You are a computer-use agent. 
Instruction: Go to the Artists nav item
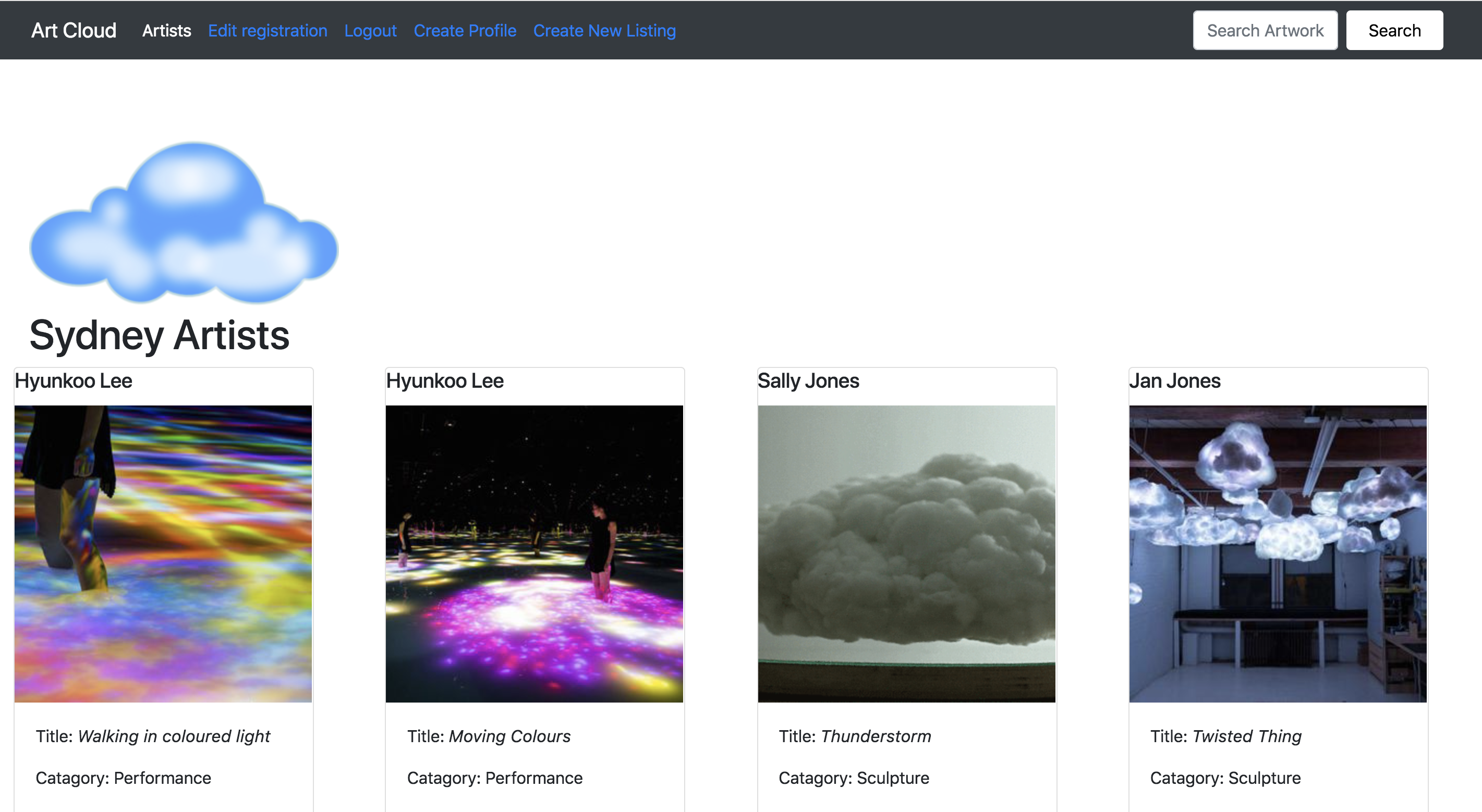166,30
